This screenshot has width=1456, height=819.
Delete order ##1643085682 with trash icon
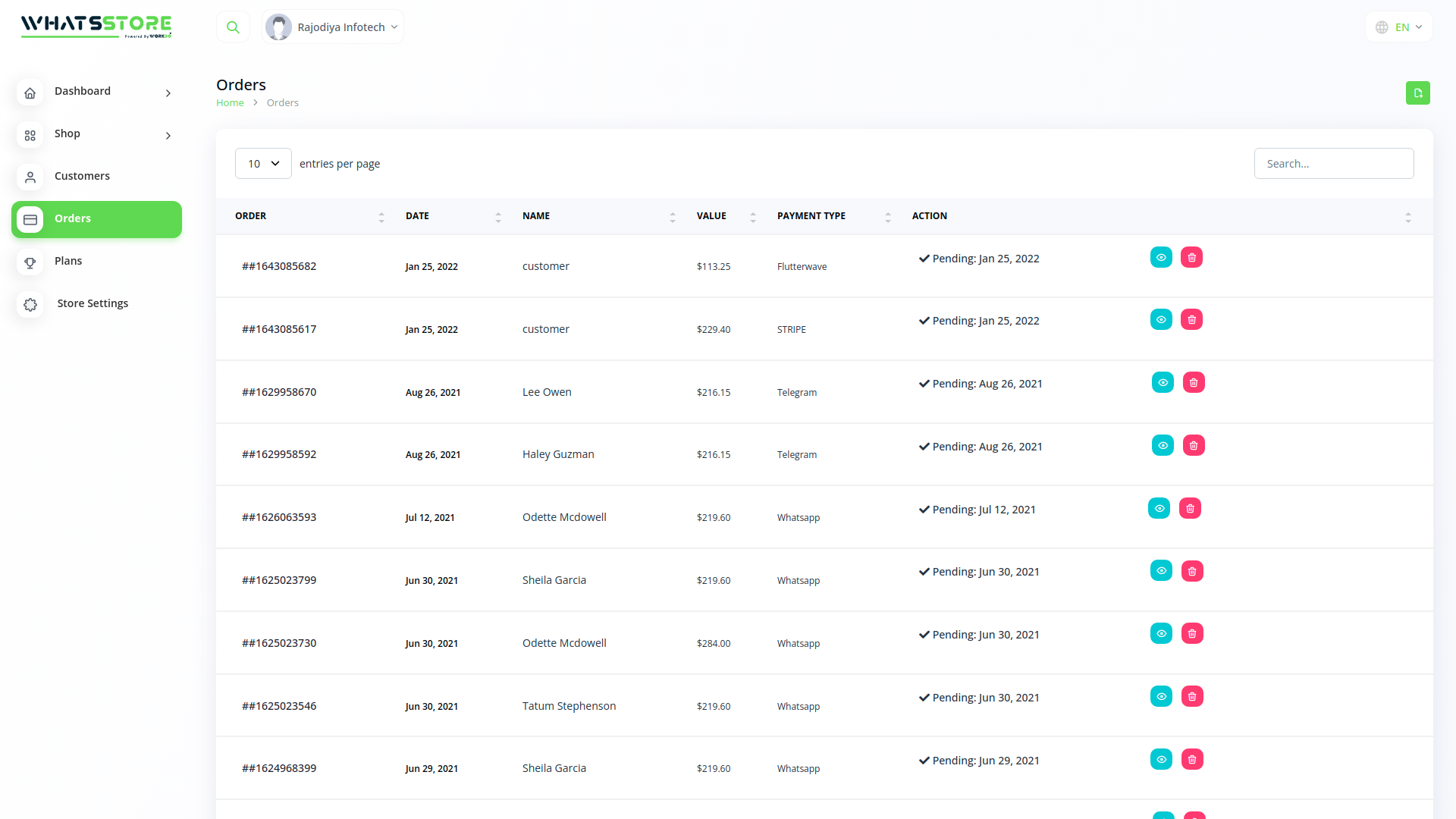pos(1191,258)
